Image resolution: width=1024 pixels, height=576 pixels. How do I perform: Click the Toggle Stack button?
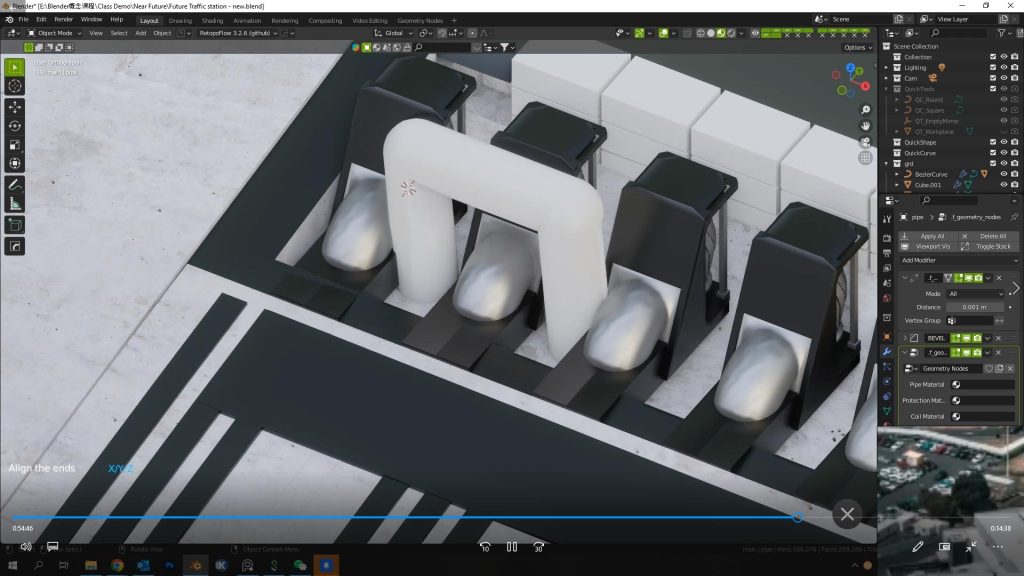988,246
